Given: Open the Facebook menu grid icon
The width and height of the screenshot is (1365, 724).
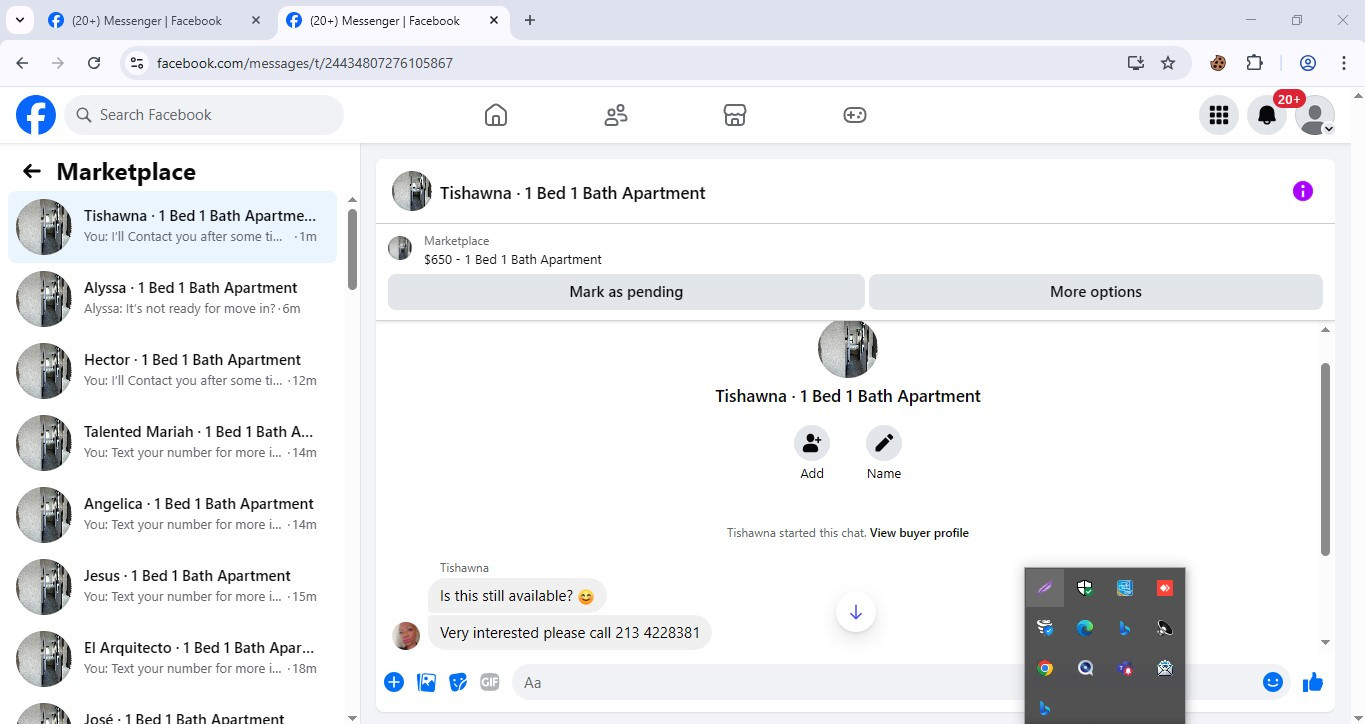Looking at the screenshot, I should pyautogui.click(x=1218, y=115).
